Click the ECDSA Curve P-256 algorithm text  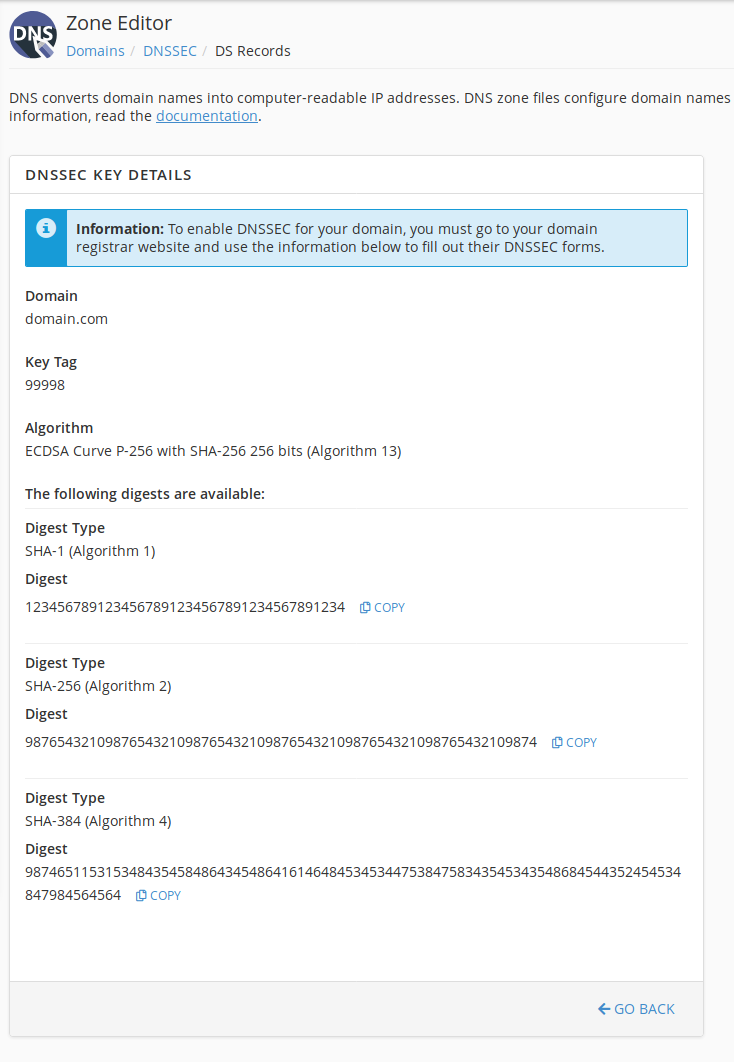coord(213,451)
